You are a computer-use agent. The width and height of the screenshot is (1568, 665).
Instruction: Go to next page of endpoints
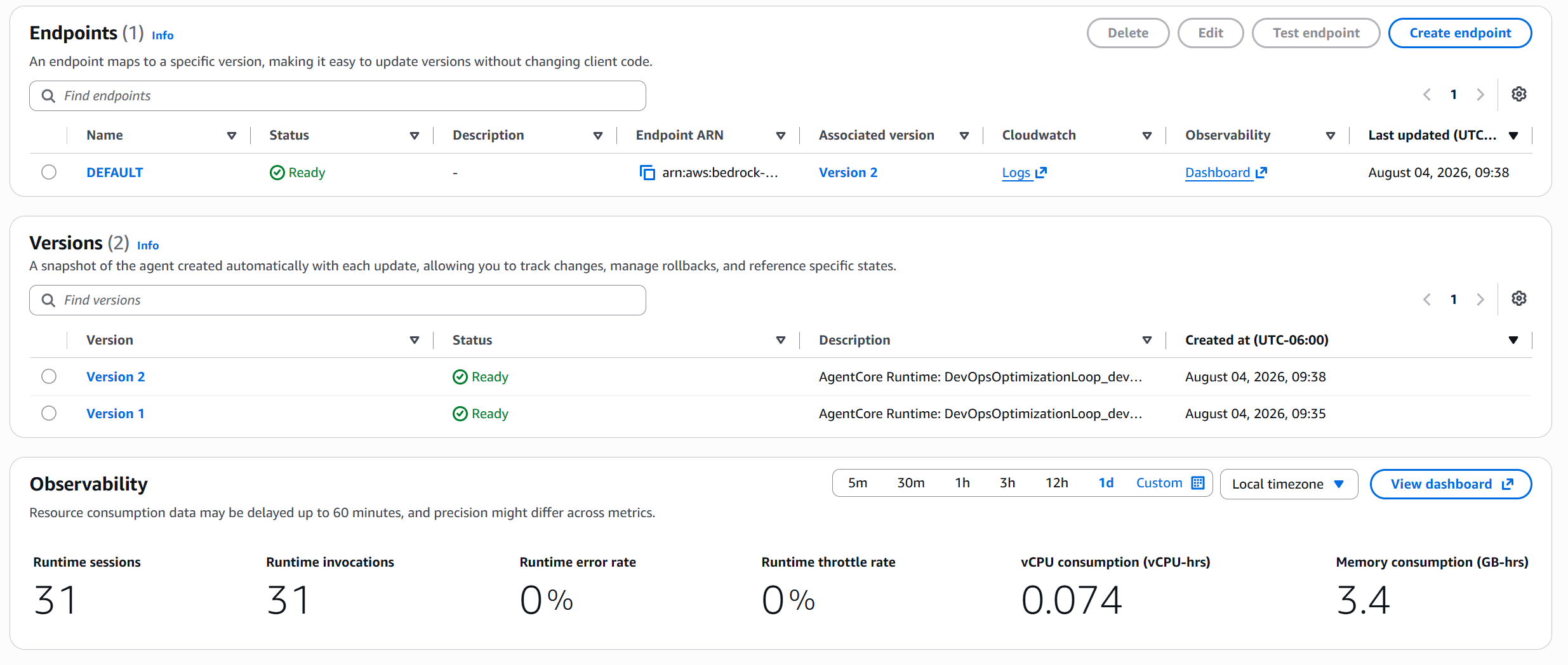point(1480,95)
